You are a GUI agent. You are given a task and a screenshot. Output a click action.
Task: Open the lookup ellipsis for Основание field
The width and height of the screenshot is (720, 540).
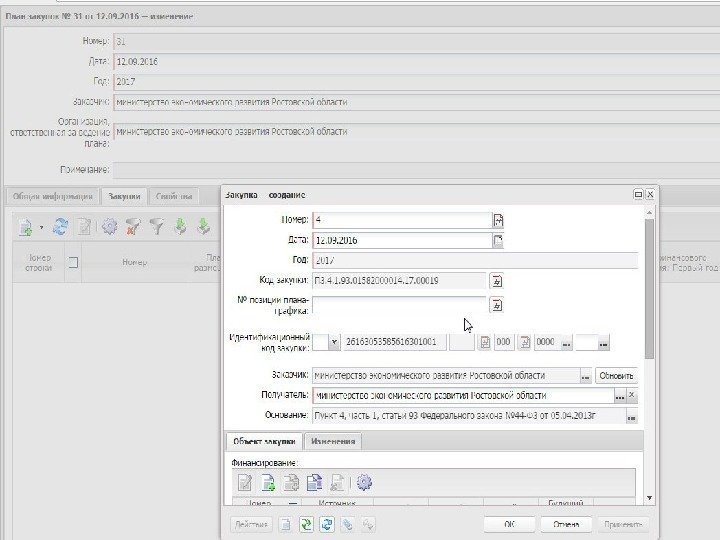click(x=631, y=417)
